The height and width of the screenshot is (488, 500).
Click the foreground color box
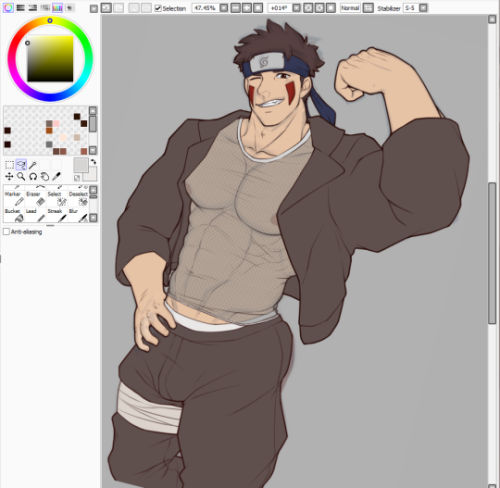81,165
